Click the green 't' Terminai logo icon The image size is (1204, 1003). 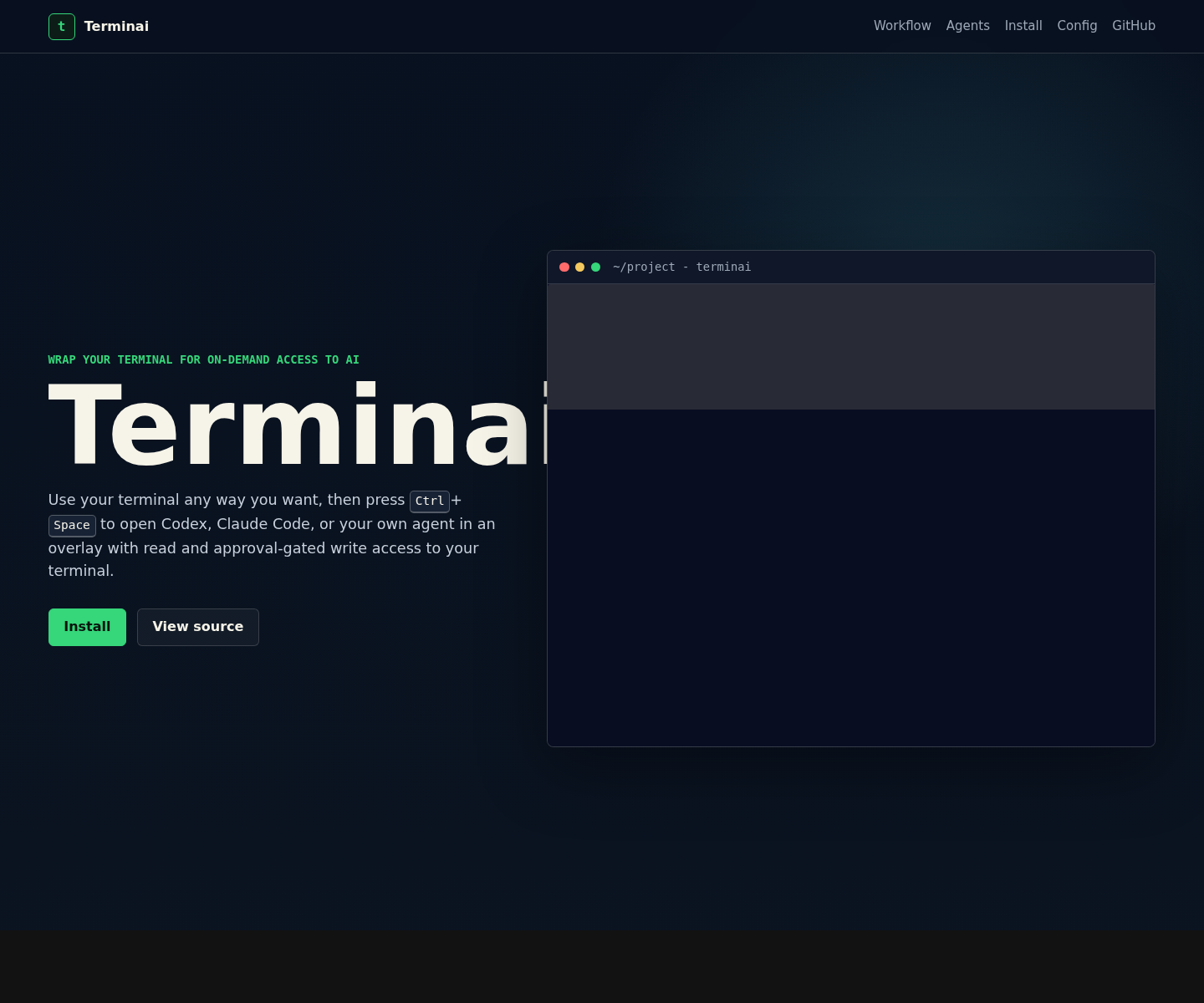62,27
